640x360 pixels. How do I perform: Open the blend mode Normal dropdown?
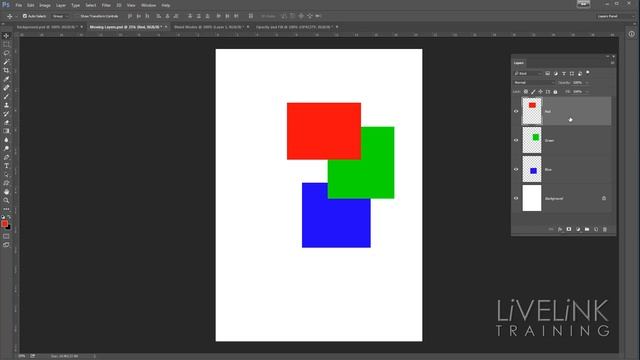pyautogui.click(x=534, y=82)
